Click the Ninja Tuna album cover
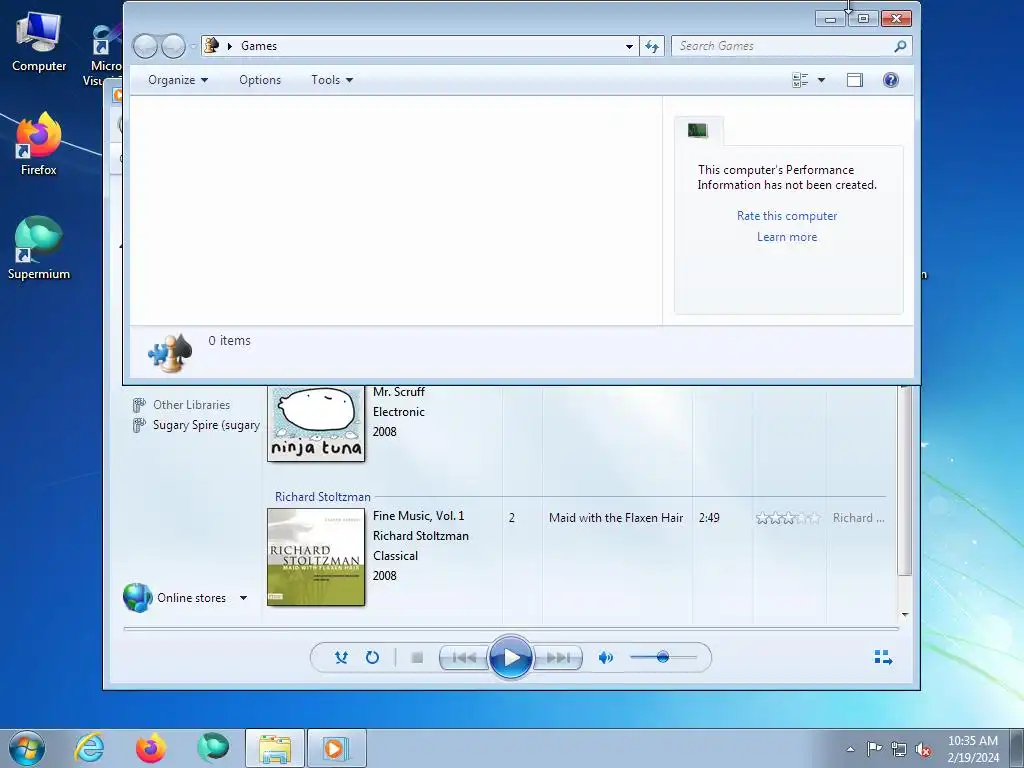This screenshot has width=1024, height=768. [316, 423]
